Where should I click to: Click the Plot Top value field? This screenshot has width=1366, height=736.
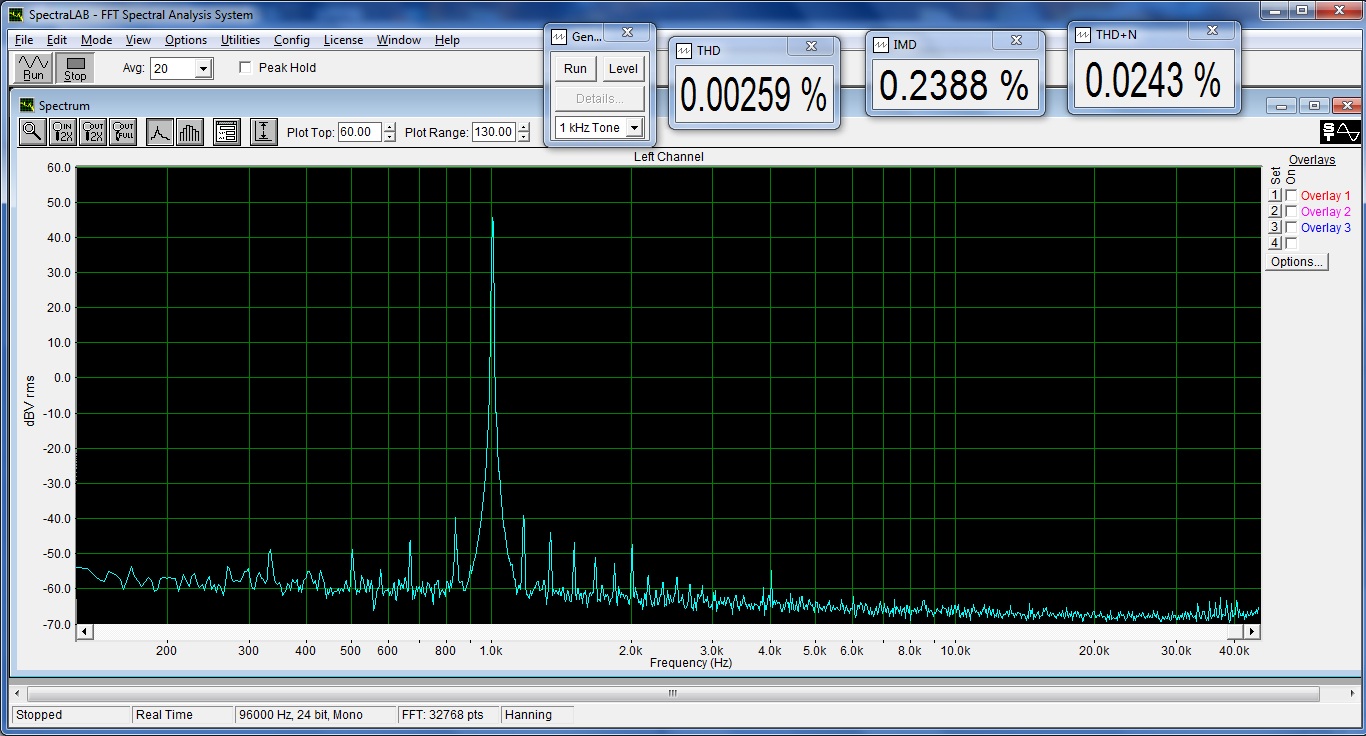tap(361, 131)
